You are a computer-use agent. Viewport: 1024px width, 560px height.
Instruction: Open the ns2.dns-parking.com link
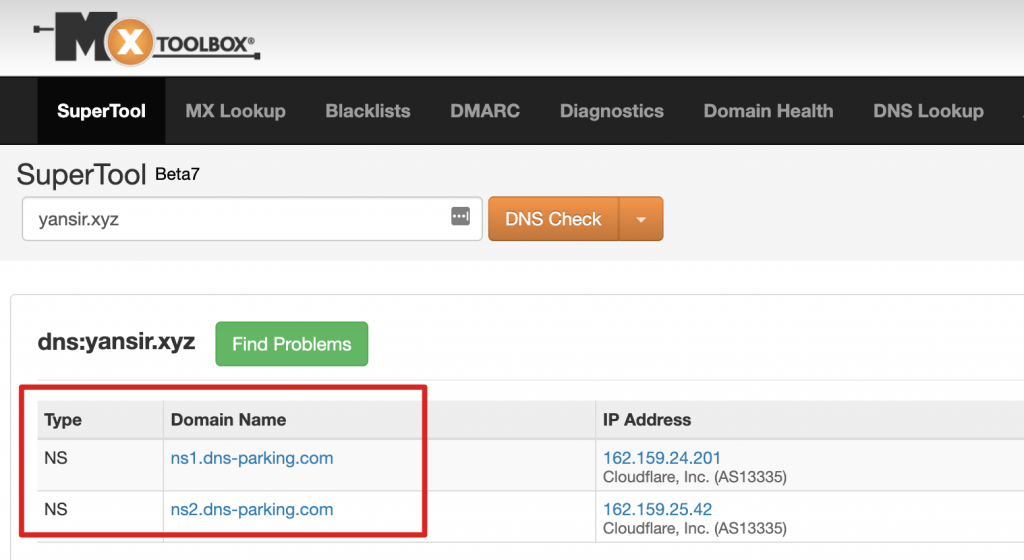click(252, 509)
